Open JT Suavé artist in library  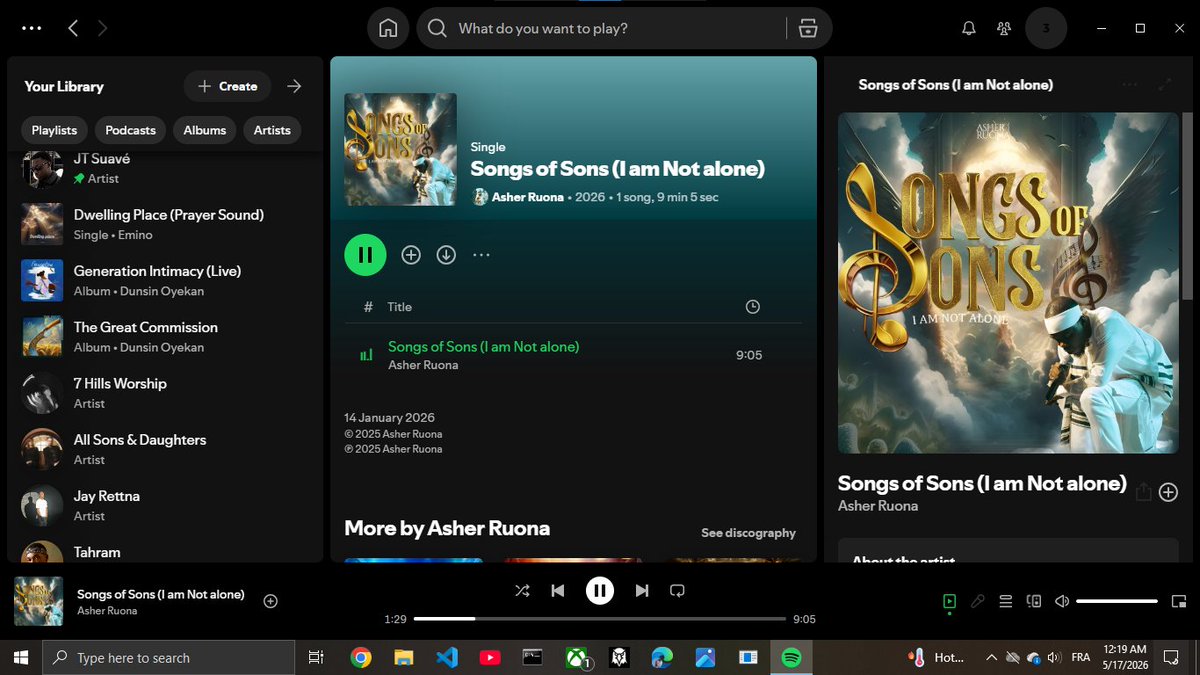tap(166, 168)
